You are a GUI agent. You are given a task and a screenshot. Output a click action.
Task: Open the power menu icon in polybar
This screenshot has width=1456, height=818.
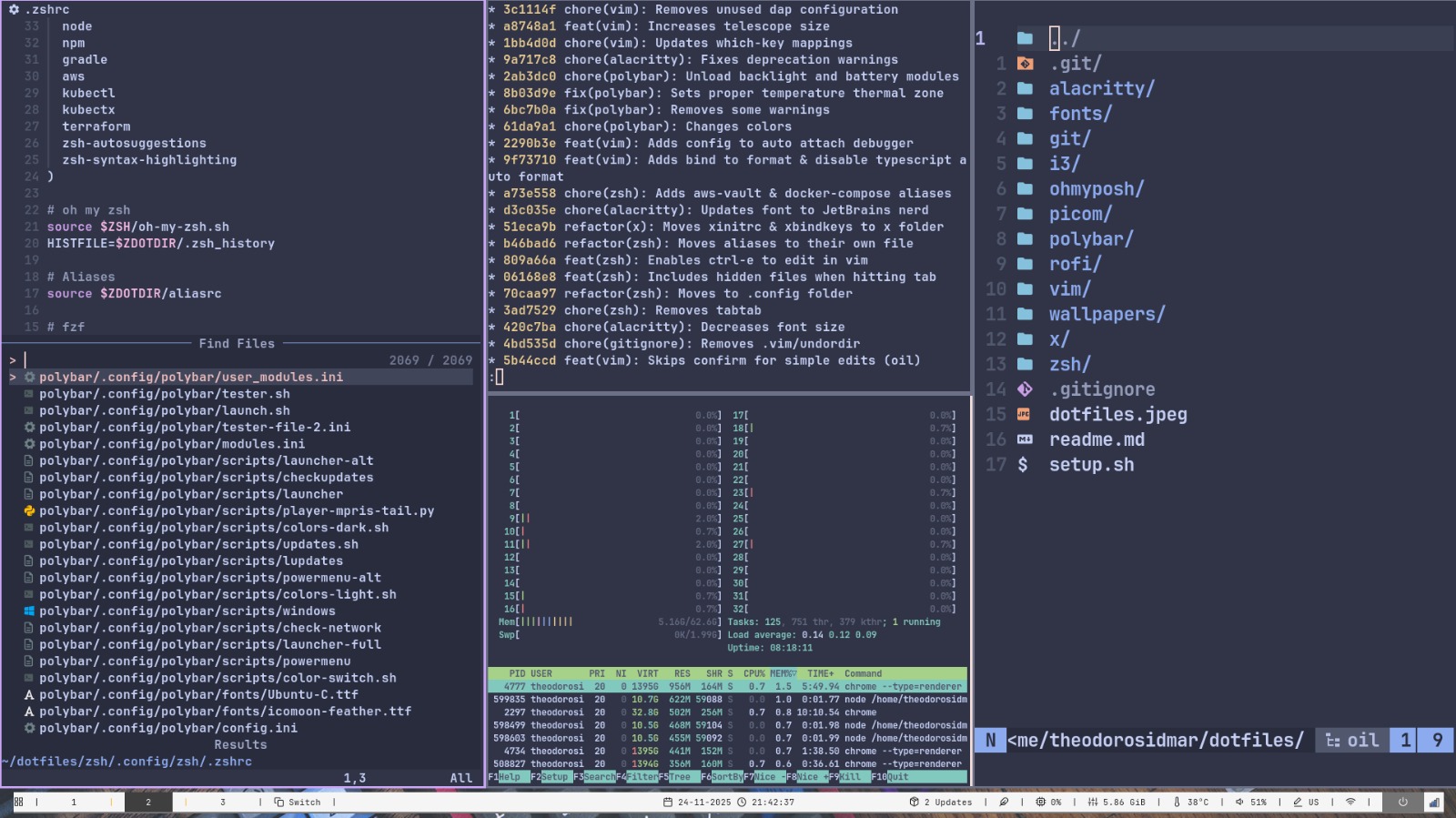(1402, 802)
